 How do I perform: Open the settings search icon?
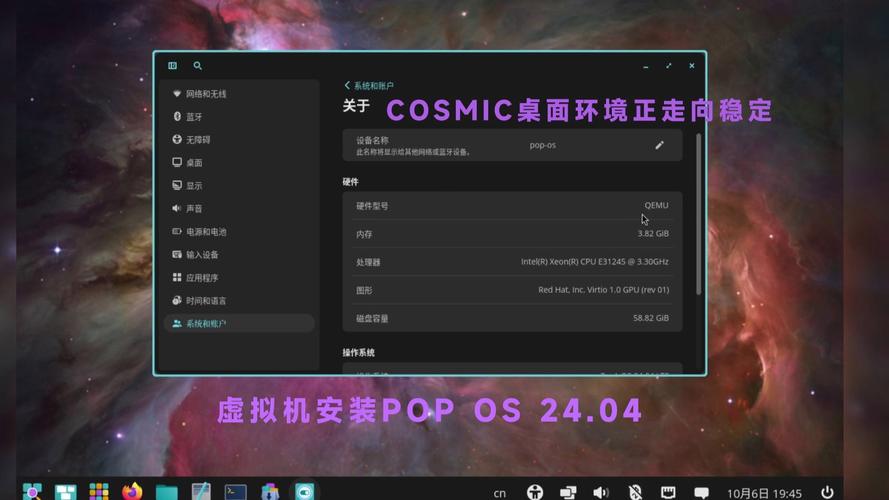tap(197, 66)
